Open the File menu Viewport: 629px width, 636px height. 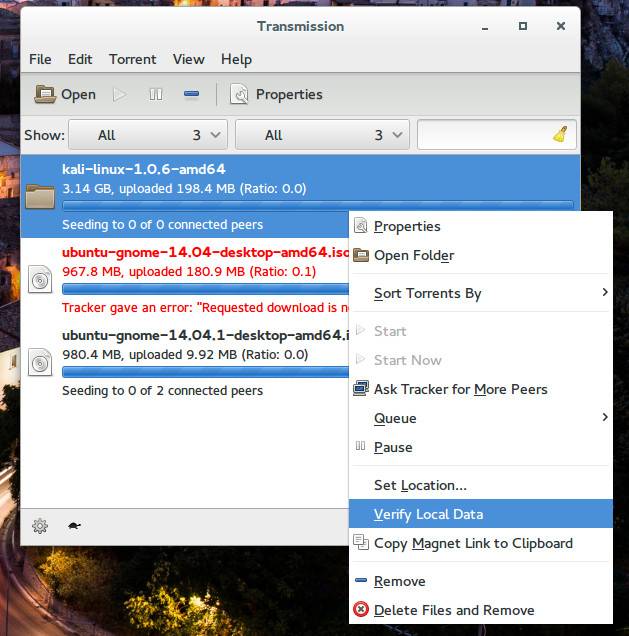pos(40,60)
